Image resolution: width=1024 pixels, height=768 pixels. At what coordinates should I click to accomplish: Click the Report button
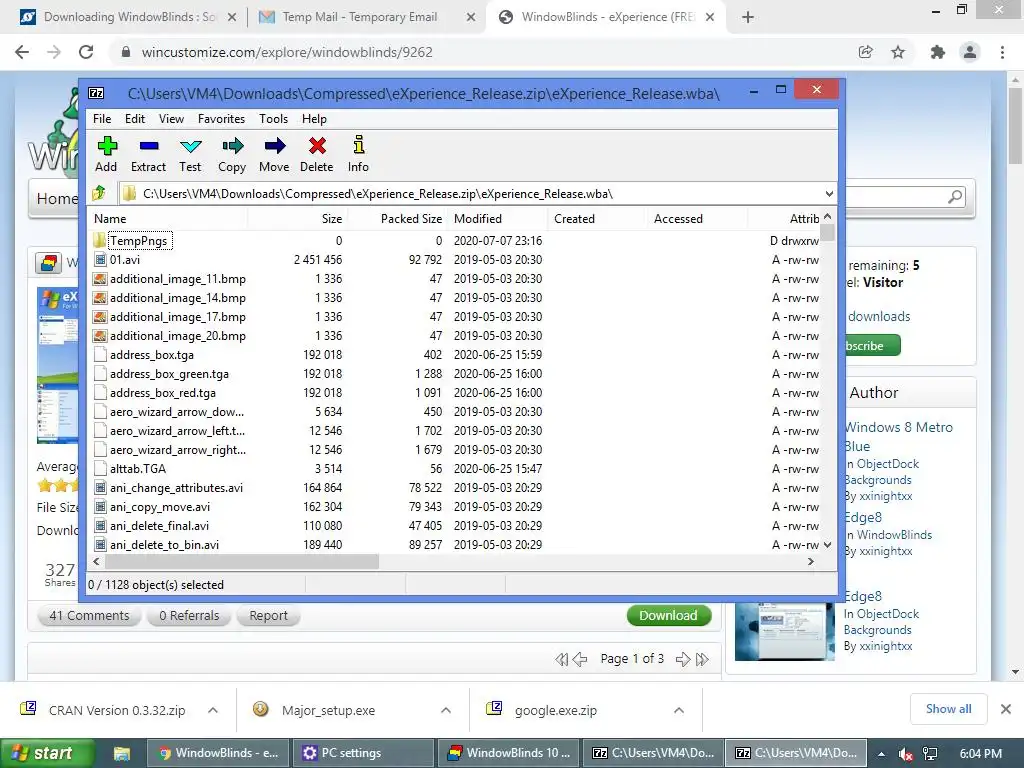click(x=268, y=615)
